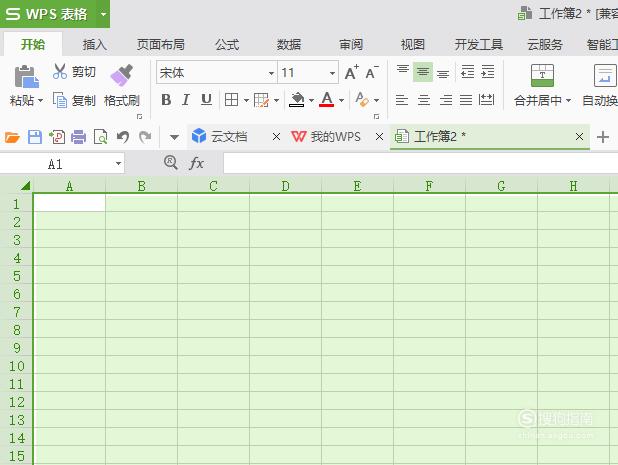Toggle Bold formatting

click(166, 100)
